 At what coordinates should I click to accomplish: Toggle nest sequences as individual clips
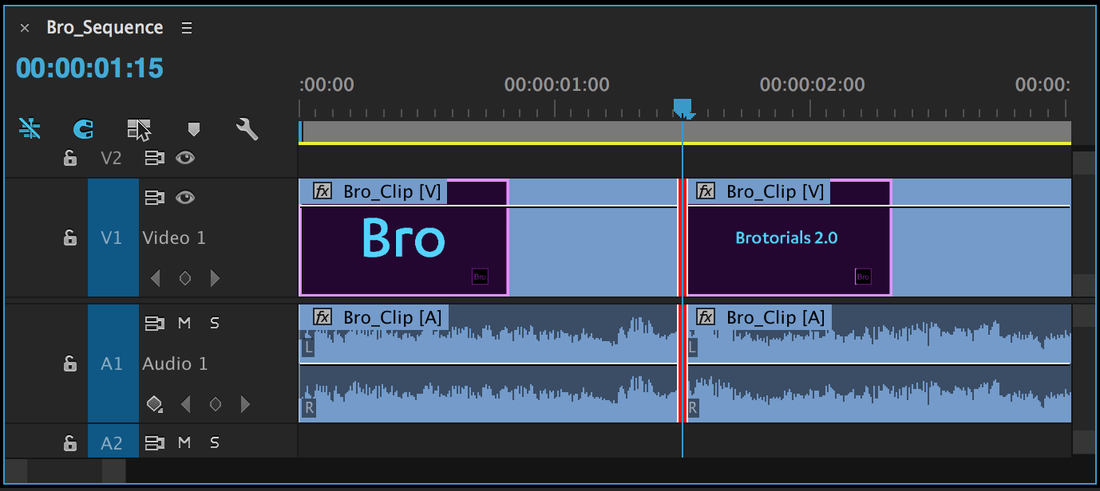tap(29, 129)
